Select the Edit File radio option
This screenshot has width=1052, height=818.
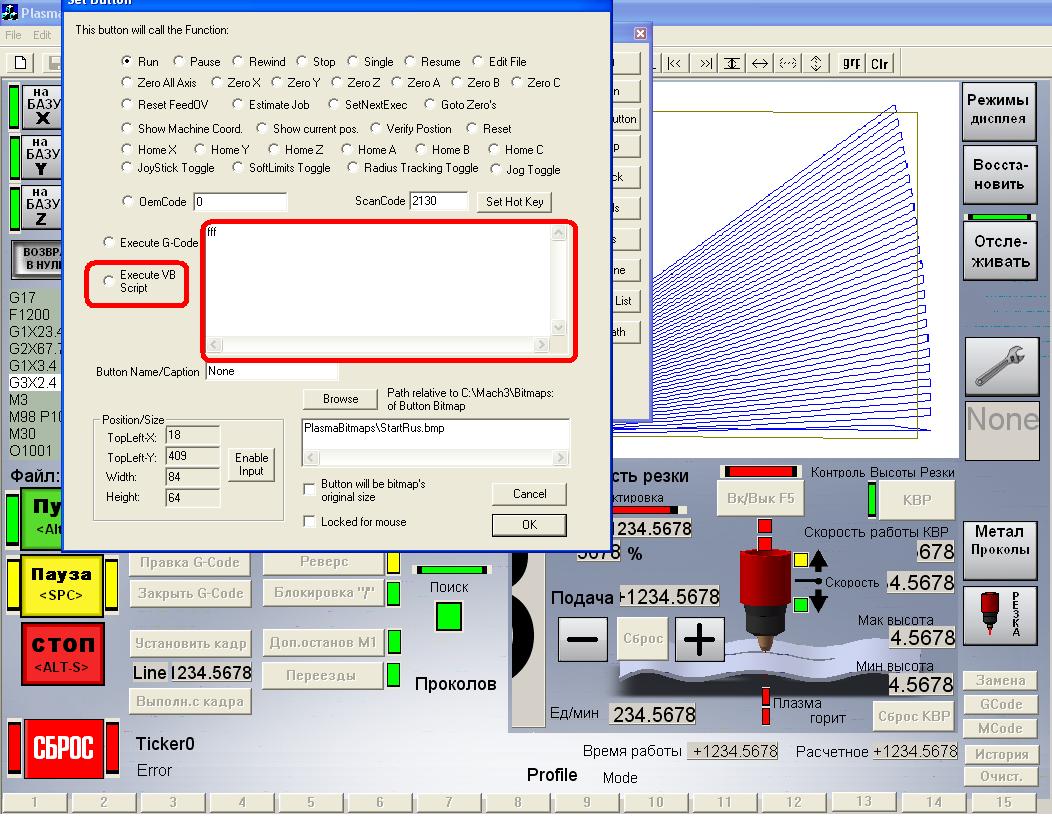click(478, 61)
